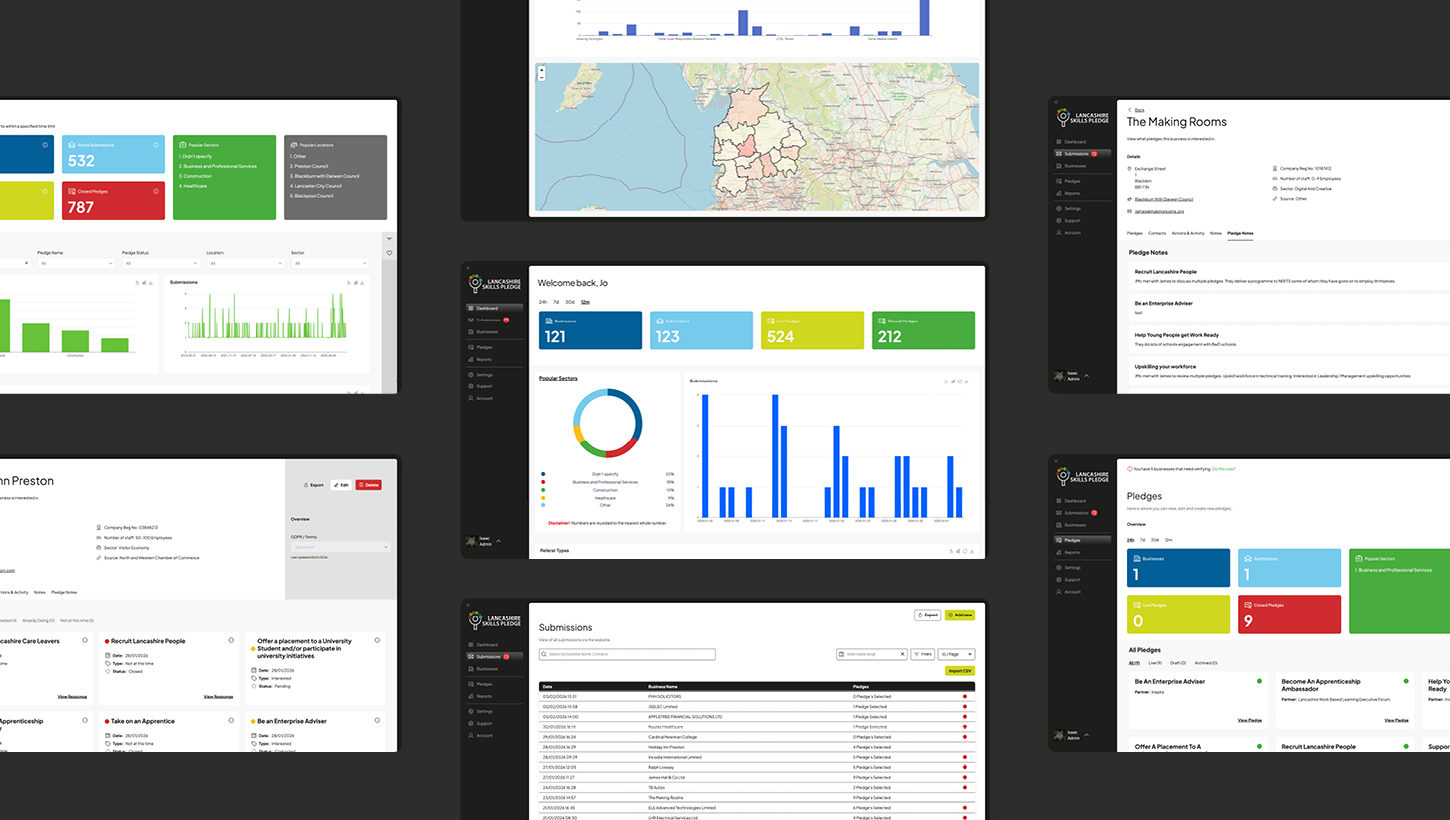Click the calendar icon in date range field
The image size is (1450, 820).
(841, 654)
